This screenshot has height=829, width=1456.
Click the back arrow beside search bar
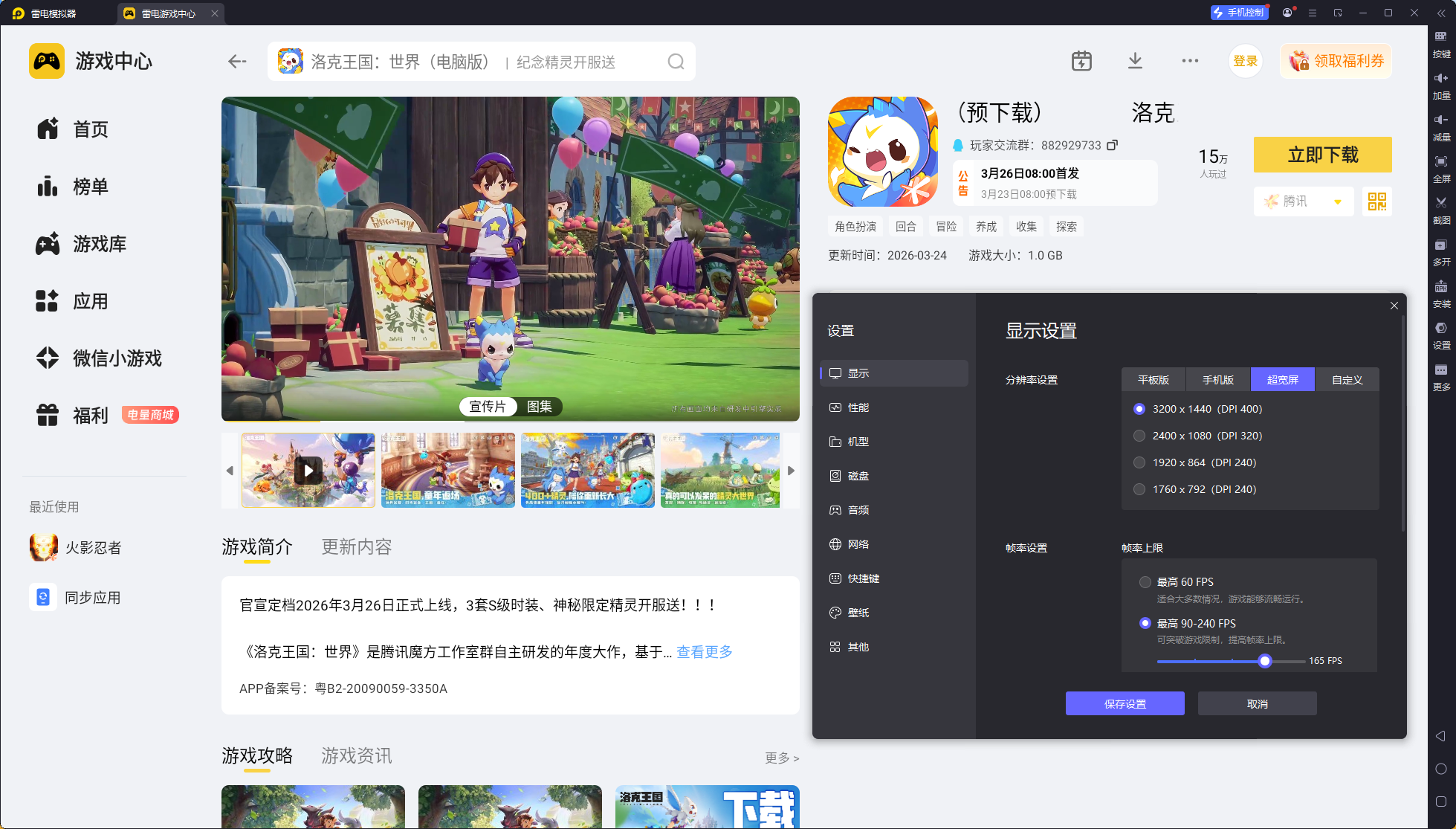pos(237,62)
